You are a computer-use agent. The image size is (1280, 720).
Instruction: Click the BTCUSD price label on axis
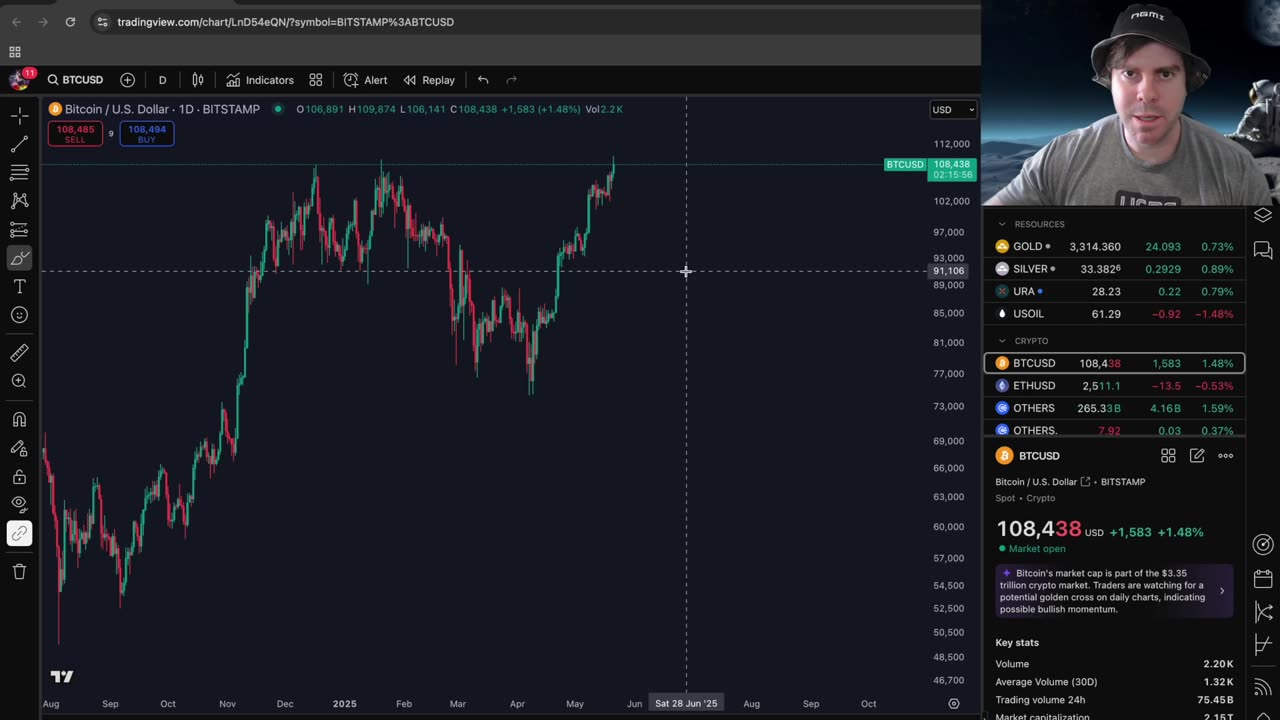tap(929, 169)
